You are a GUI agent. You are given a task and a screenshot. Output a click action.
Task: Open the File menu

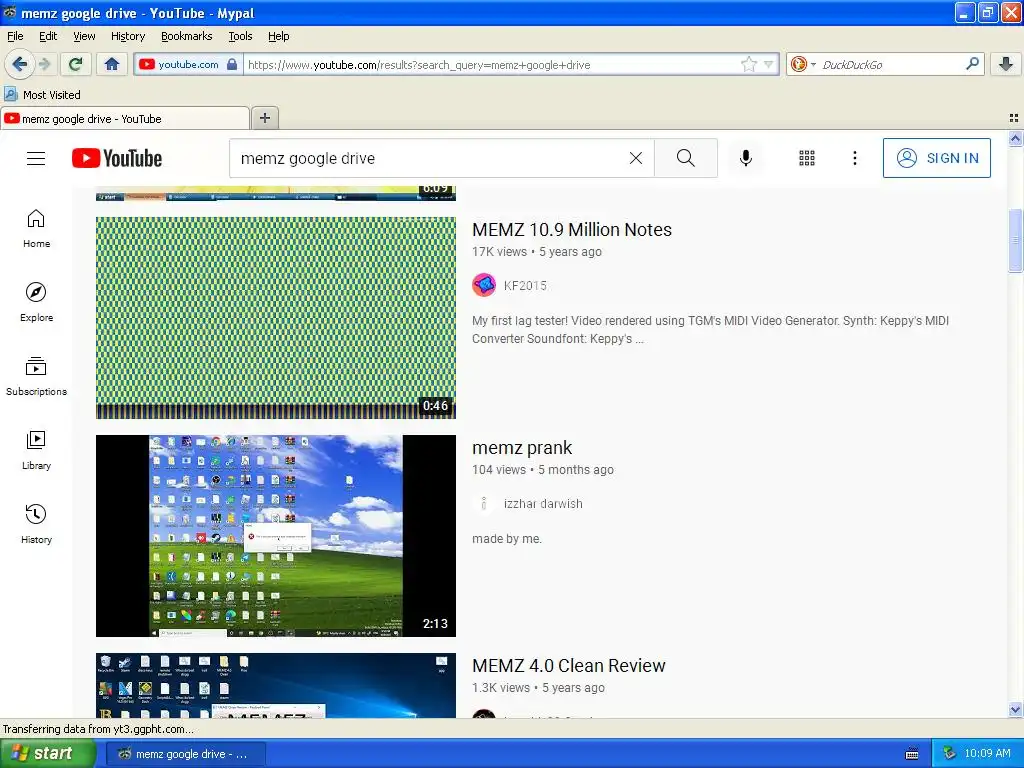point(15,36)
